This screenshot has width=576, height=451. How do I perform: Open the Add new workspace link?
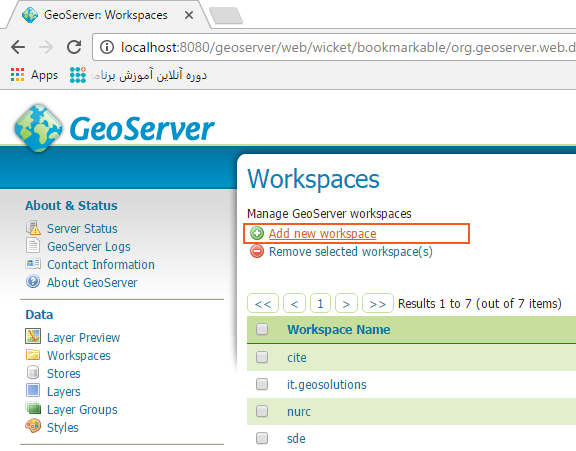click(x=323, y=234)
